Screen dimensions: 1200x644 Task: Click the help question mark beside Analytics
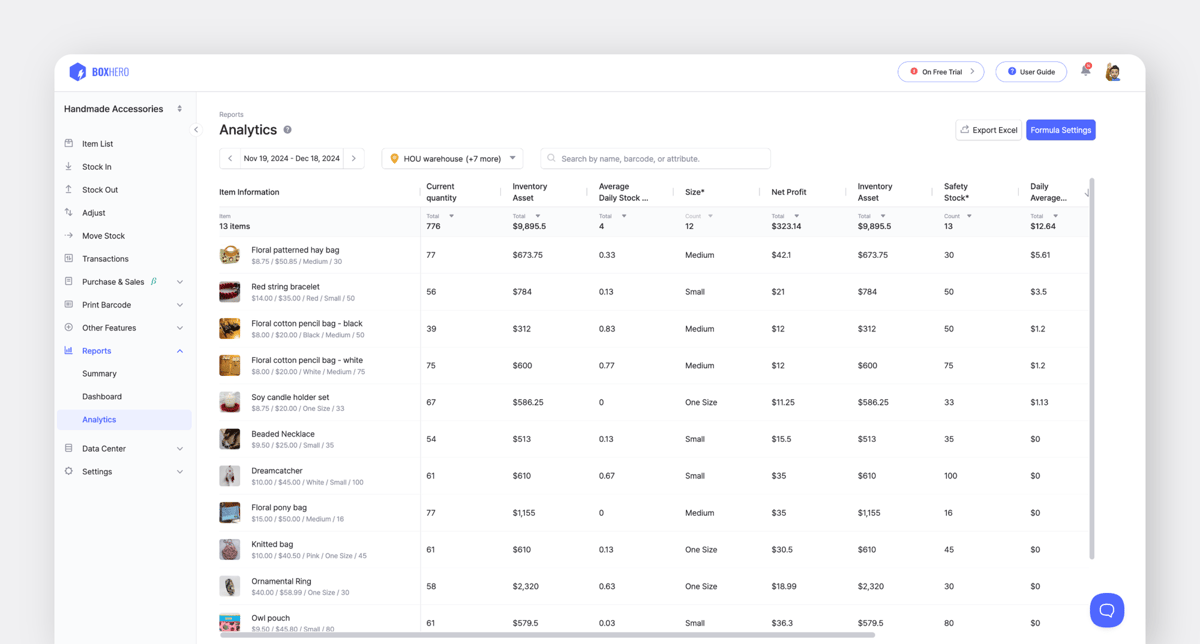coord(288,129)
